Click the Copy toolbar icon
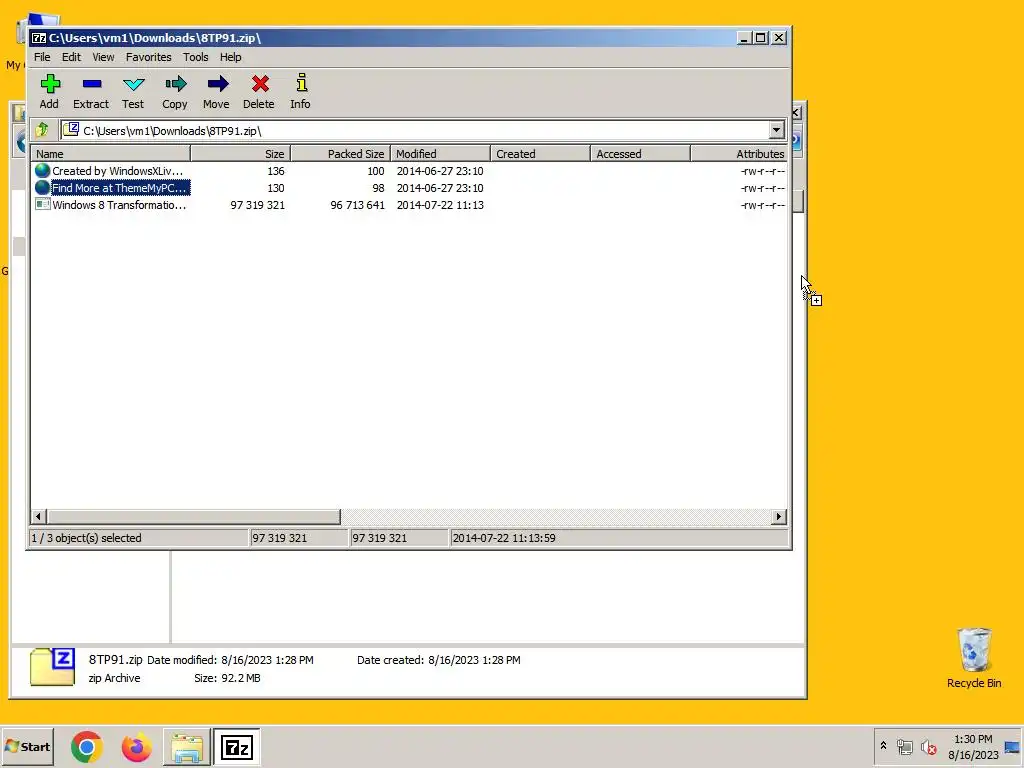1024x768 pixels. click(175, 84)
